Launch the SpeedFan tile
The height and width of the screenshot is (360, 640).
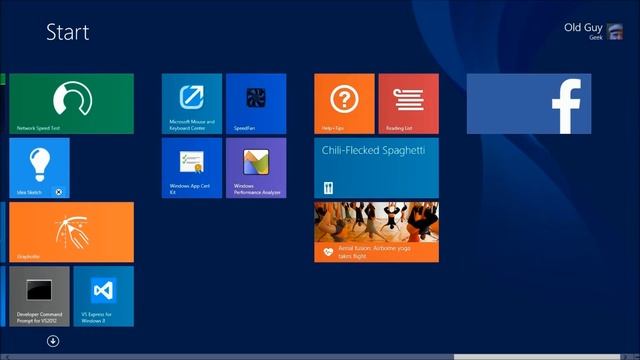click(x=256, y=104)
